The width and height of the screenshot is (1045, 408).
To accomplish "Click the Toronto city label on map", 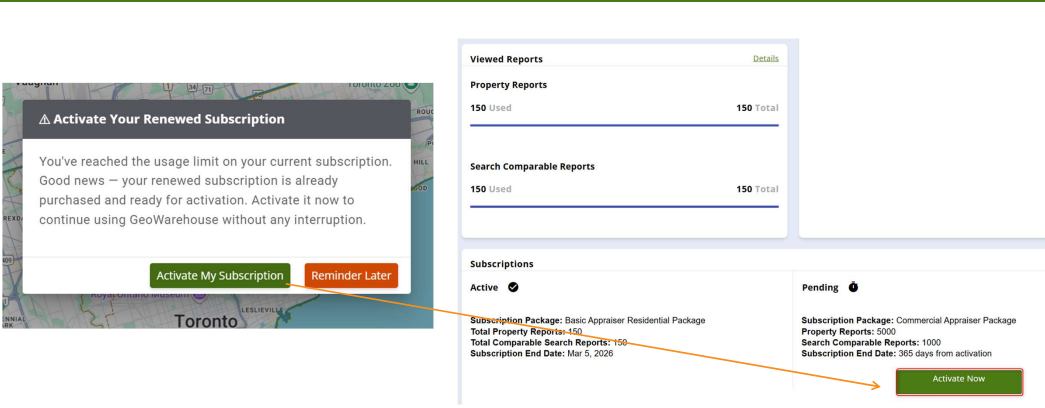I will tap(207, 321).
